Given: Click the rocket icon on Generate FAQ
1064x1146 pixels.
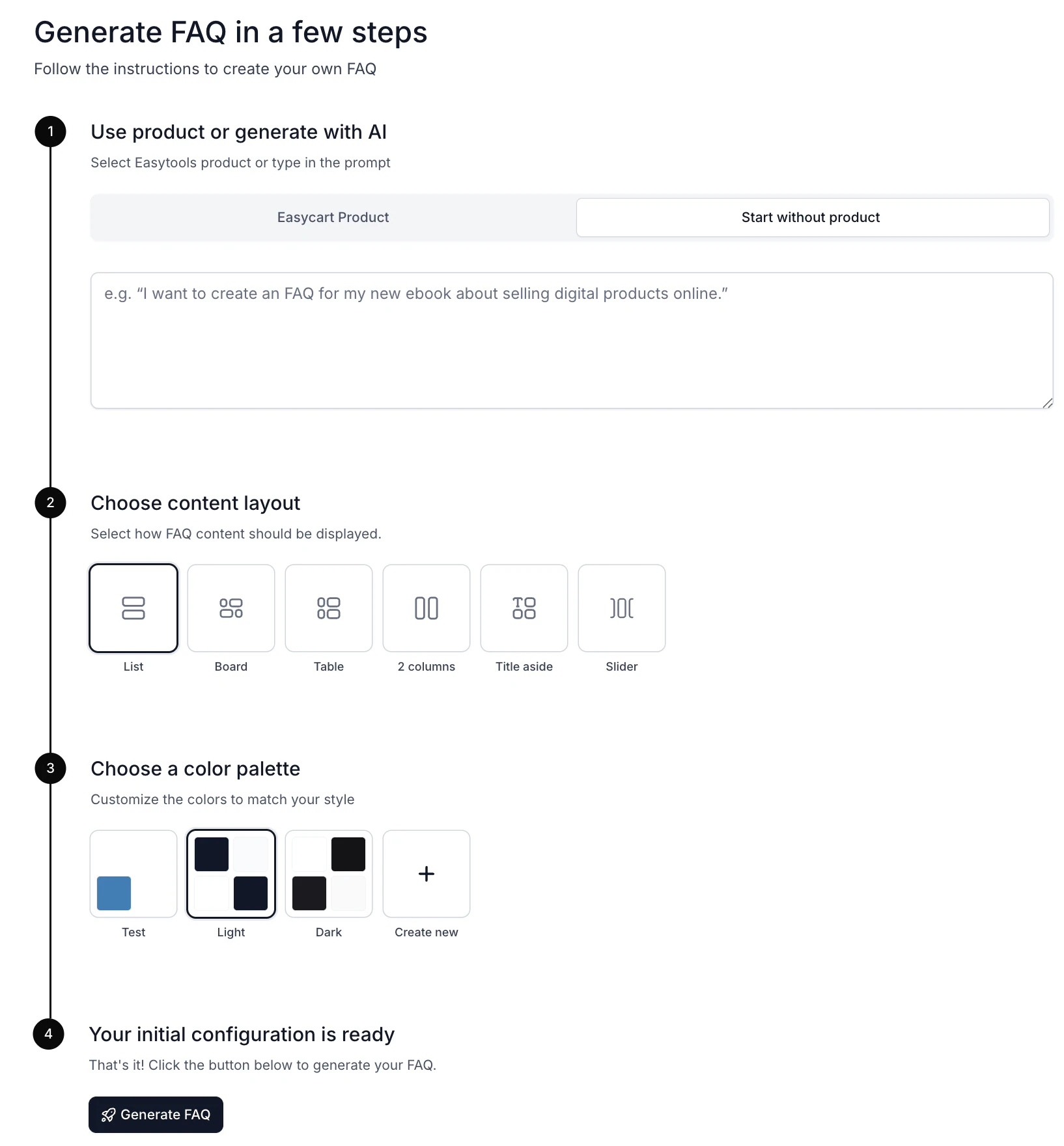Looking at the screenshot, I should pyautogui.click(x=108, y=1115).
